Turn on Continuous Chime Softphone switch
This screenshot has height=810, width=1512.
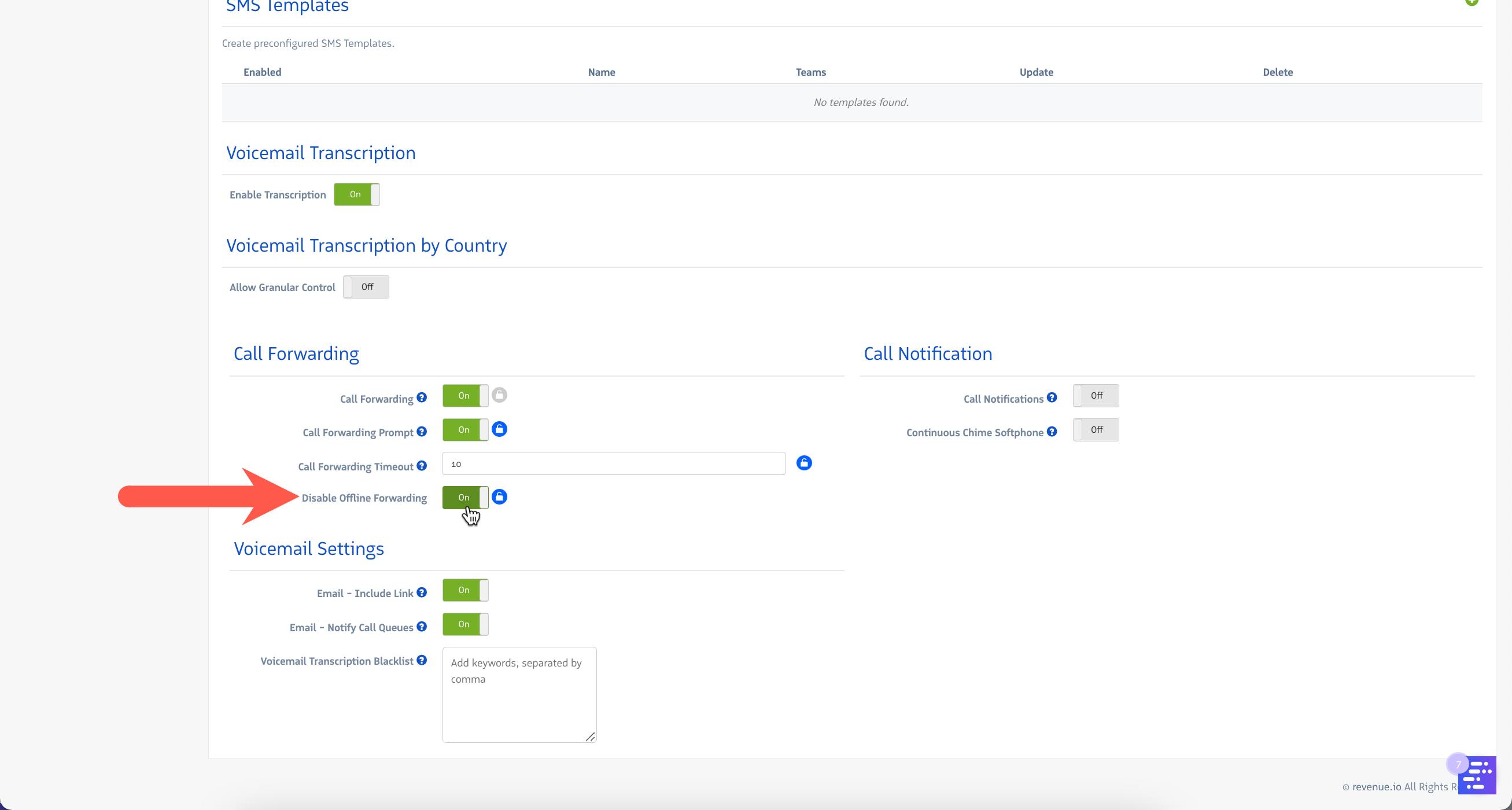point(1096,430)
